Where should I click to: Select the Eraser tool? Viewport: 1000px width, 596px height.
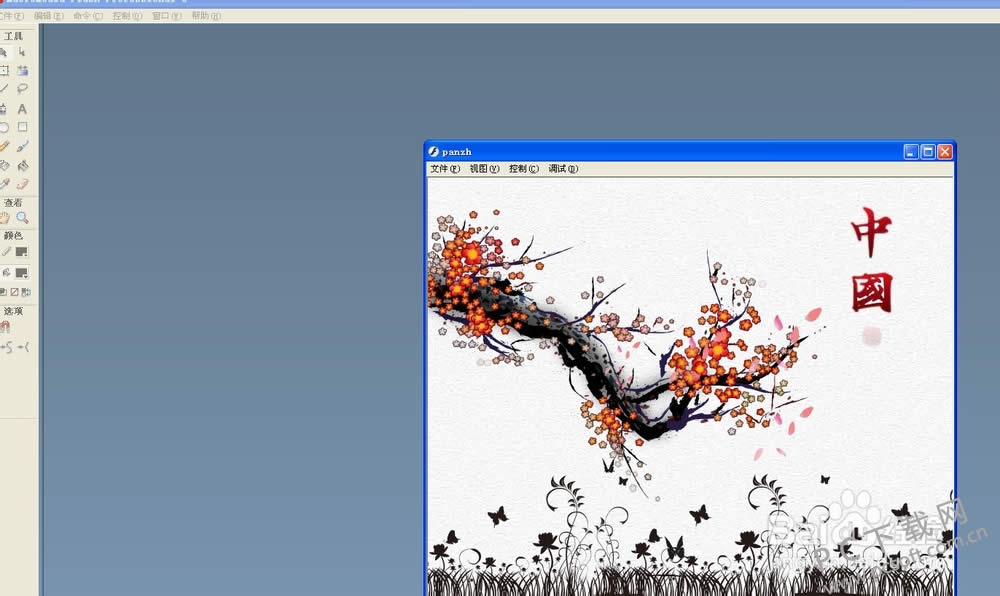[x=22, y=184]
